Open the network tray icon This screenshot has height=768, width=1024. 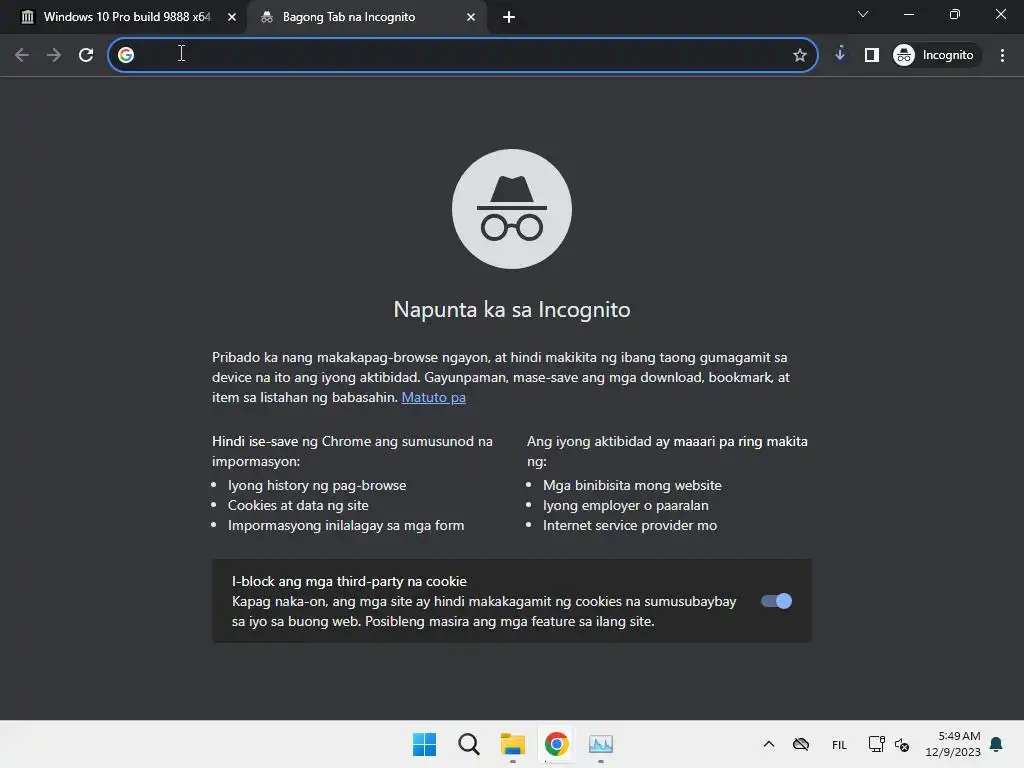[x=876, y=744]
